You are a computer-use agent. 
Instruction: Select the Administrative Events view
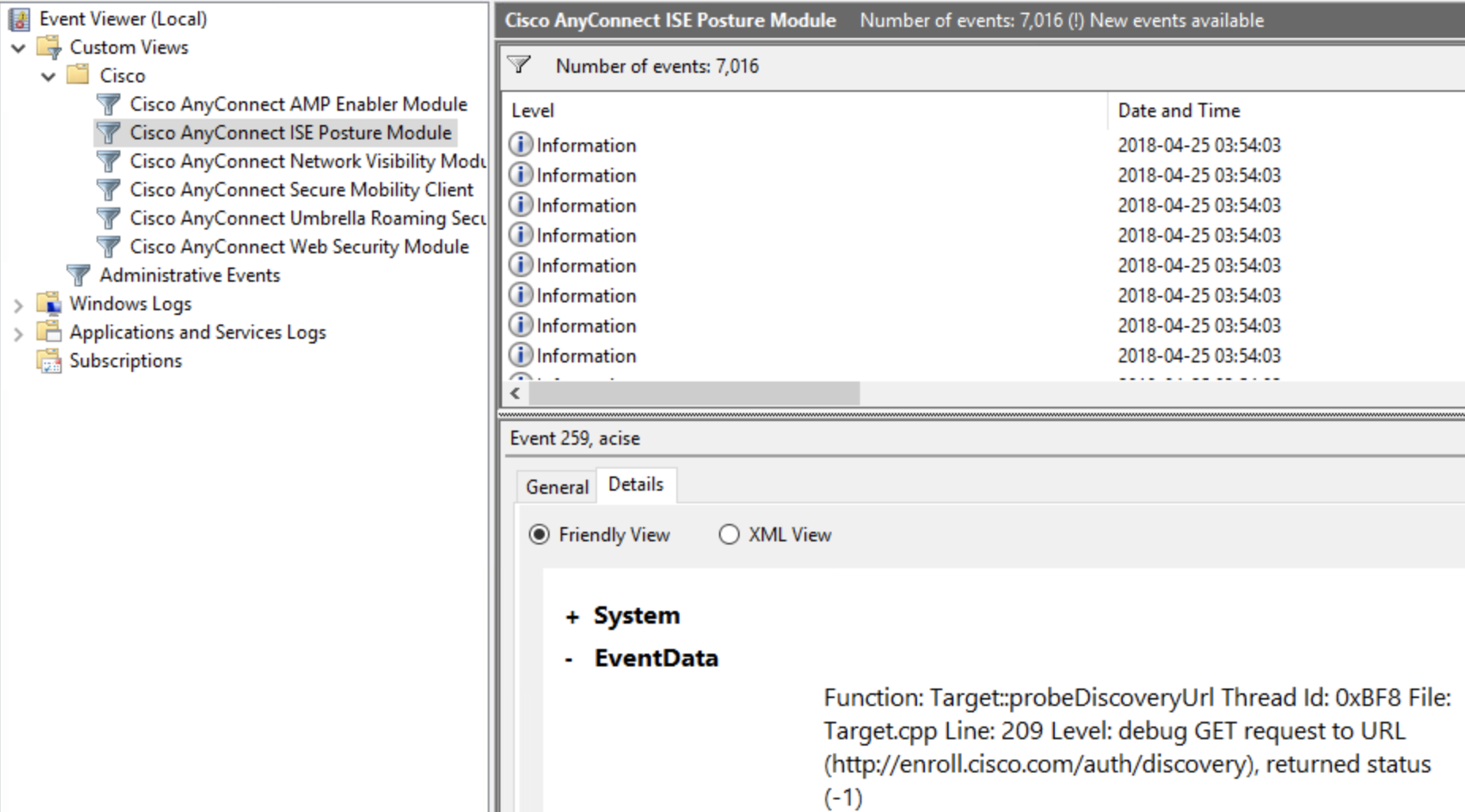190,275
